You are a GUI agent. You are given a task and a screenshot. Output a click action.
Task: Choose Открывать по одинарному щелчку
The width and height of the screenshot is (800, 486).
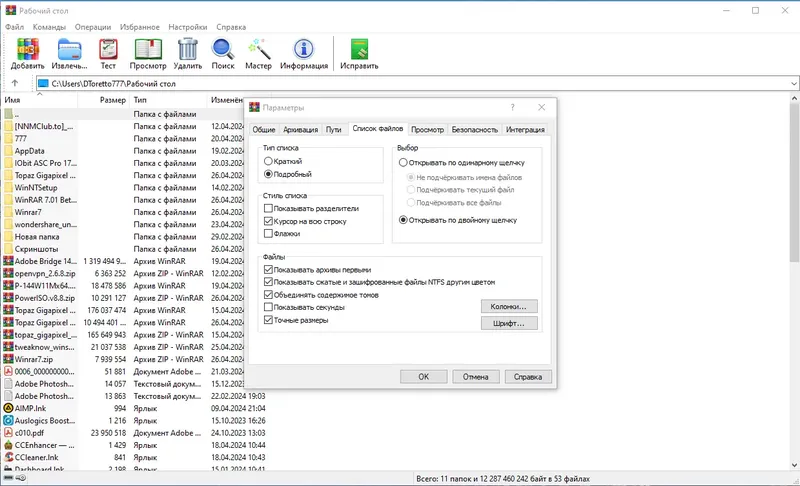click(x=403, y=163)
